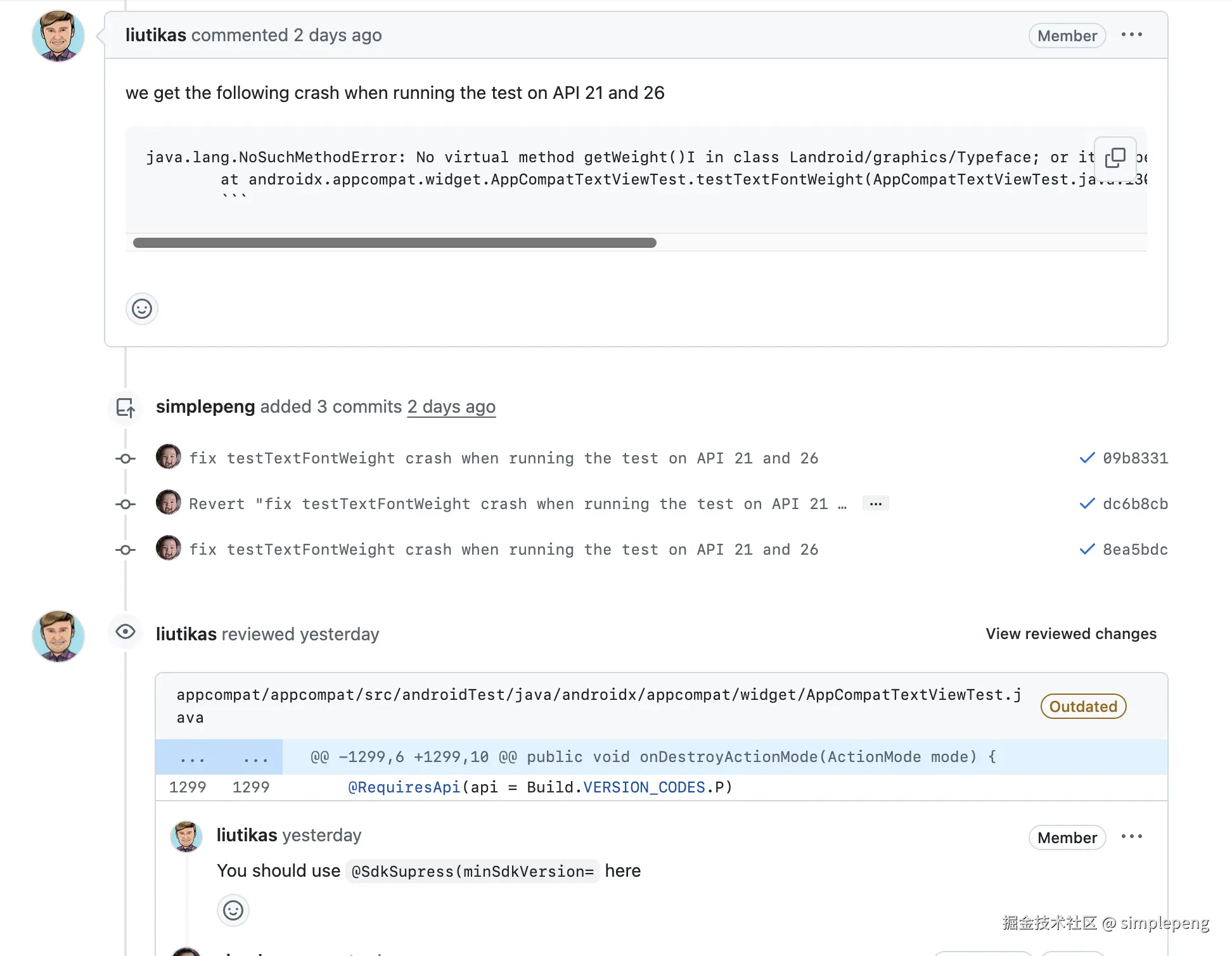Click large liutikas avatar beside reviewed entry
Image resolution: width=1232 pixels, height=956 pixels.
point(58,636)
